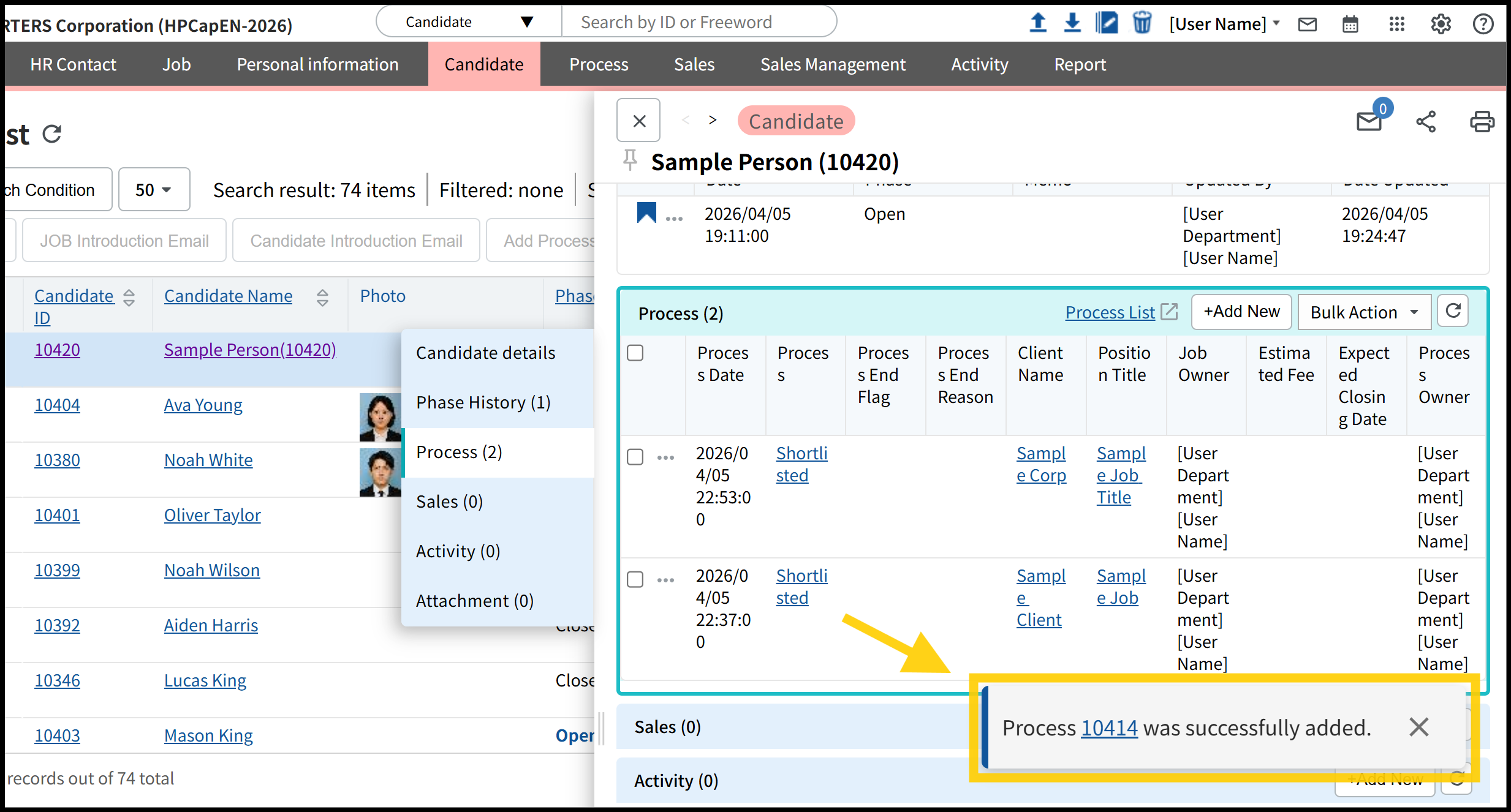Open the Bulk Action dropdown
Image resolution: width=1511 pixels, height=812 pixels.
[1364, 312]
